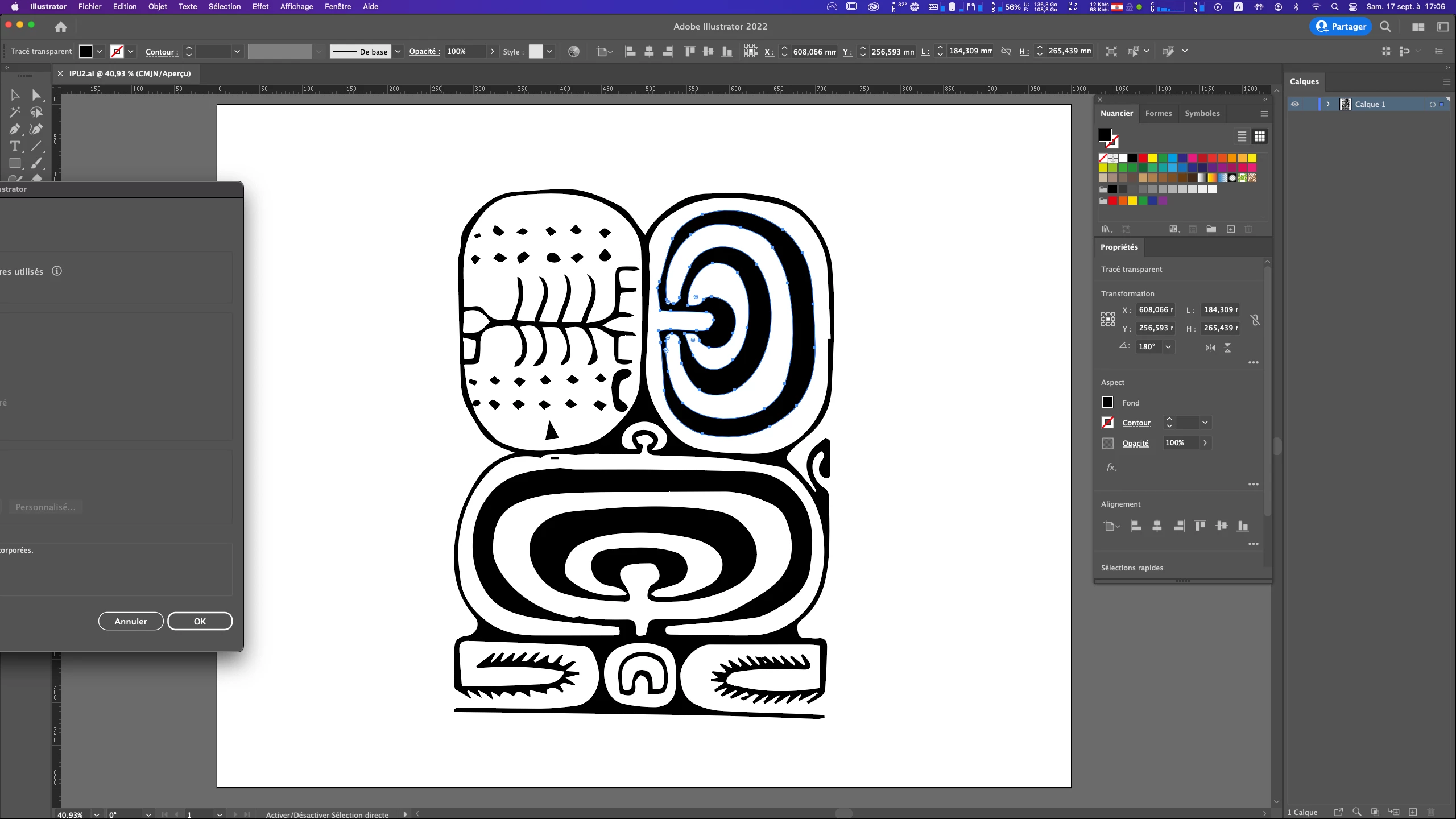Click the Home icon
Screen dimensions: 1456x819
(61, 27)
